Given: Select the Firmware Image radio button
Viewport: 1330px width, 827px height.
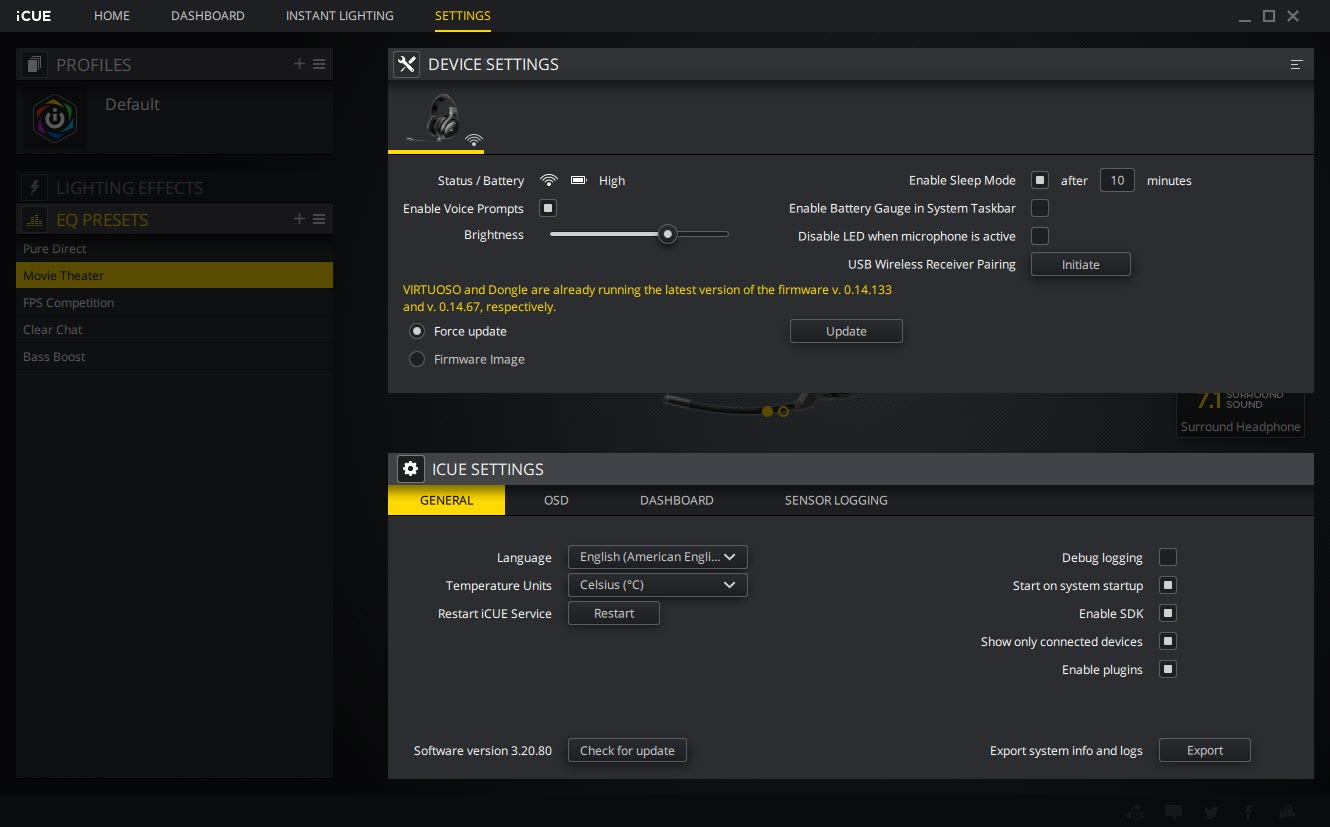Looking at the screenshot, I should coord(417,359).
